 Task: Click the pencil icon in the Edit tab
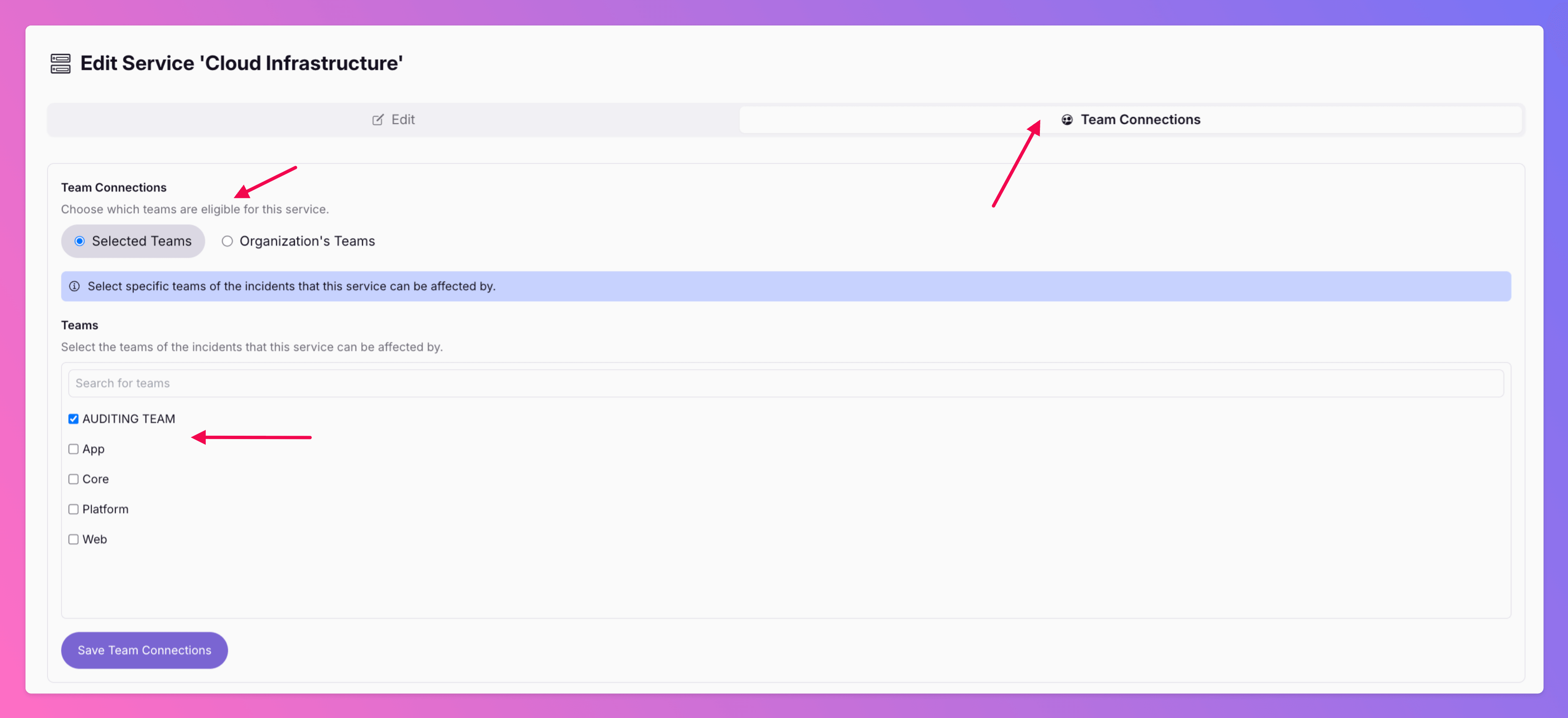378,120
